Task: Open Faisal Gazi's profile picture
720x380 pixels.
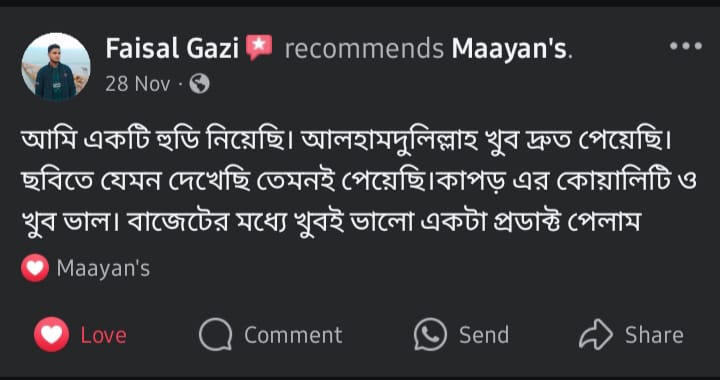Action: coord(56,67)
